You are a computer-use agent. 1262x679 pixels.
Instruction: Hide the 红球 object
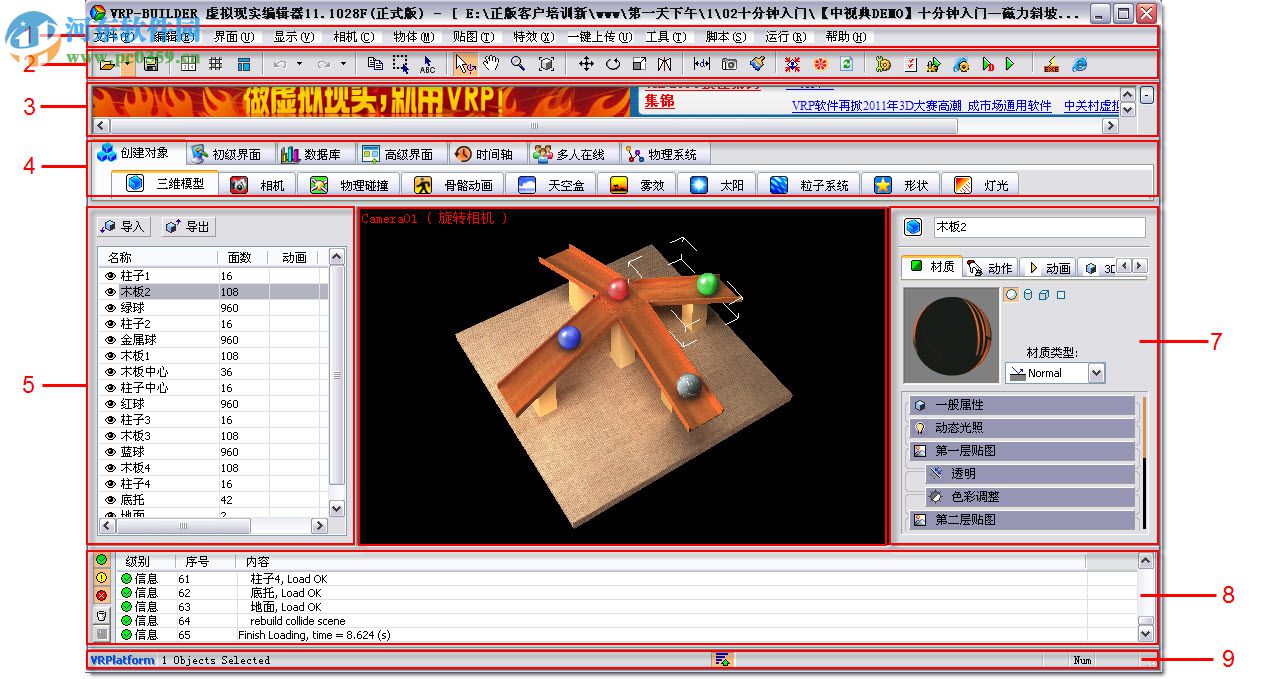[x=110, y=403]
